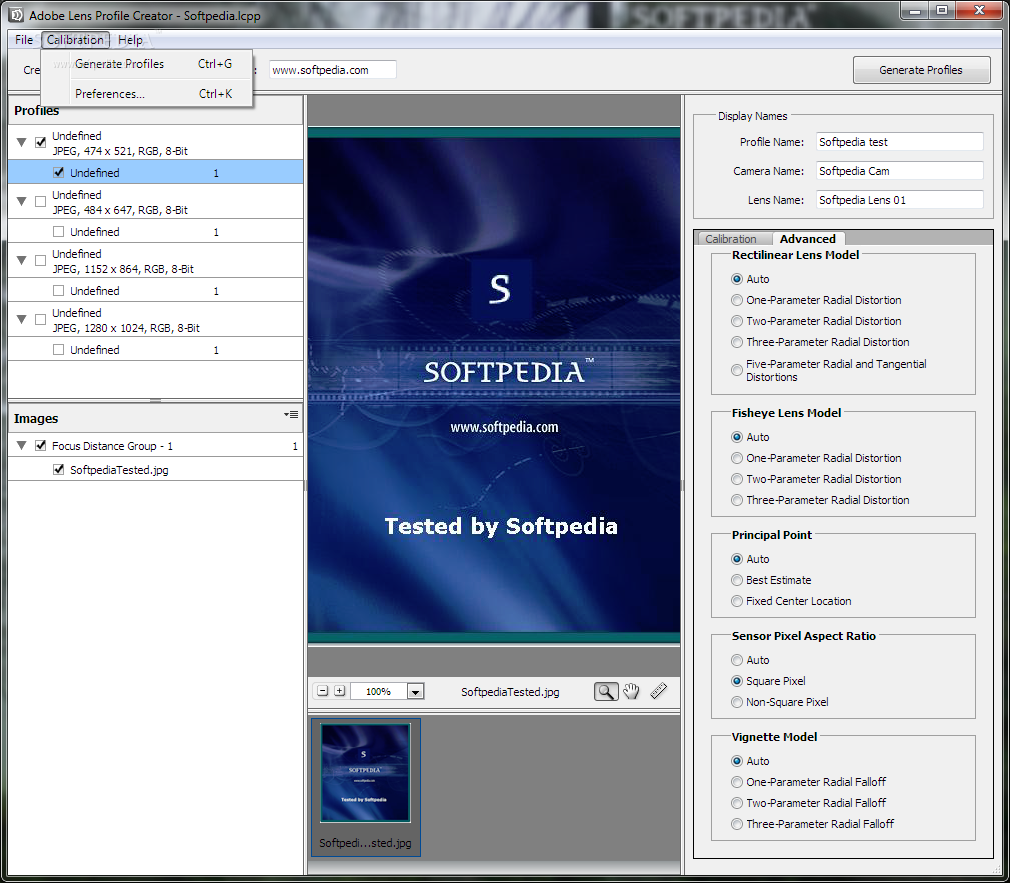Click the Profile Name field
This screenshot has width=1010, height=883.
pyautogui.click(x=900, y=142)
